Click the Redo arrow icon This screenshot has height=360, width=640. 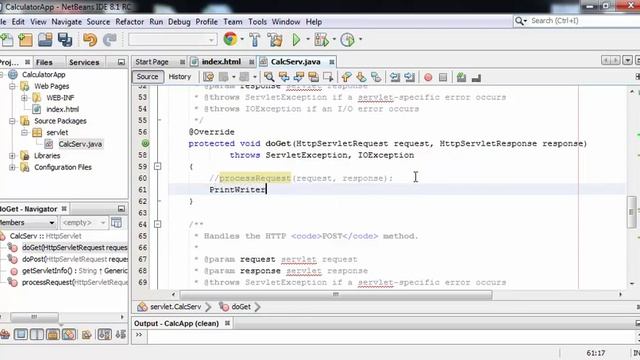point(109,40)
